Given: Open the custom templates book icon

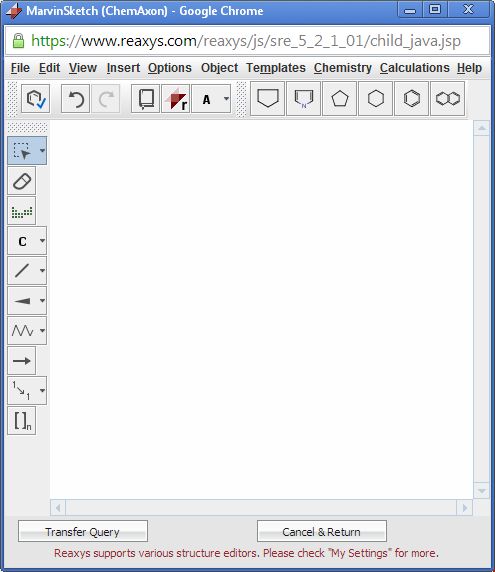Looking at the screenshot, I should [x=146, y=99].
